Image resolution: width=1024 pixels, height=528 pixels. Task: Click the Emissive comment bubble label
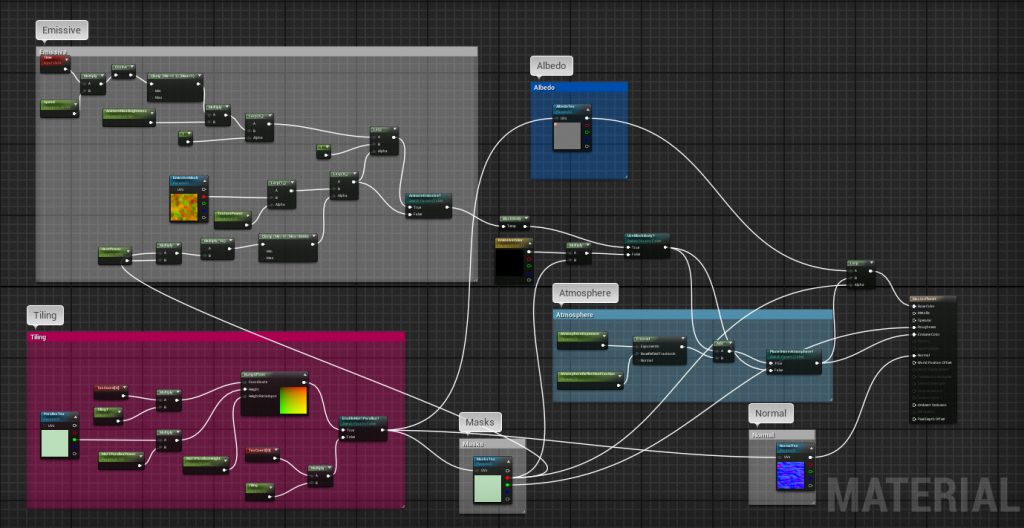(x=61, y=30)
